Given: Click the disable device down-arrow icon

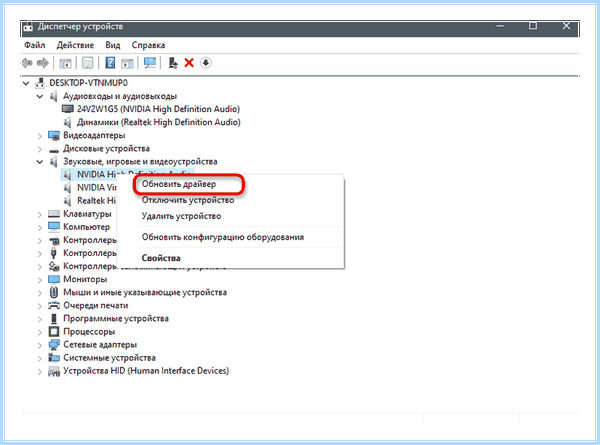Looking at the screenshot, I should pos(205,63).
